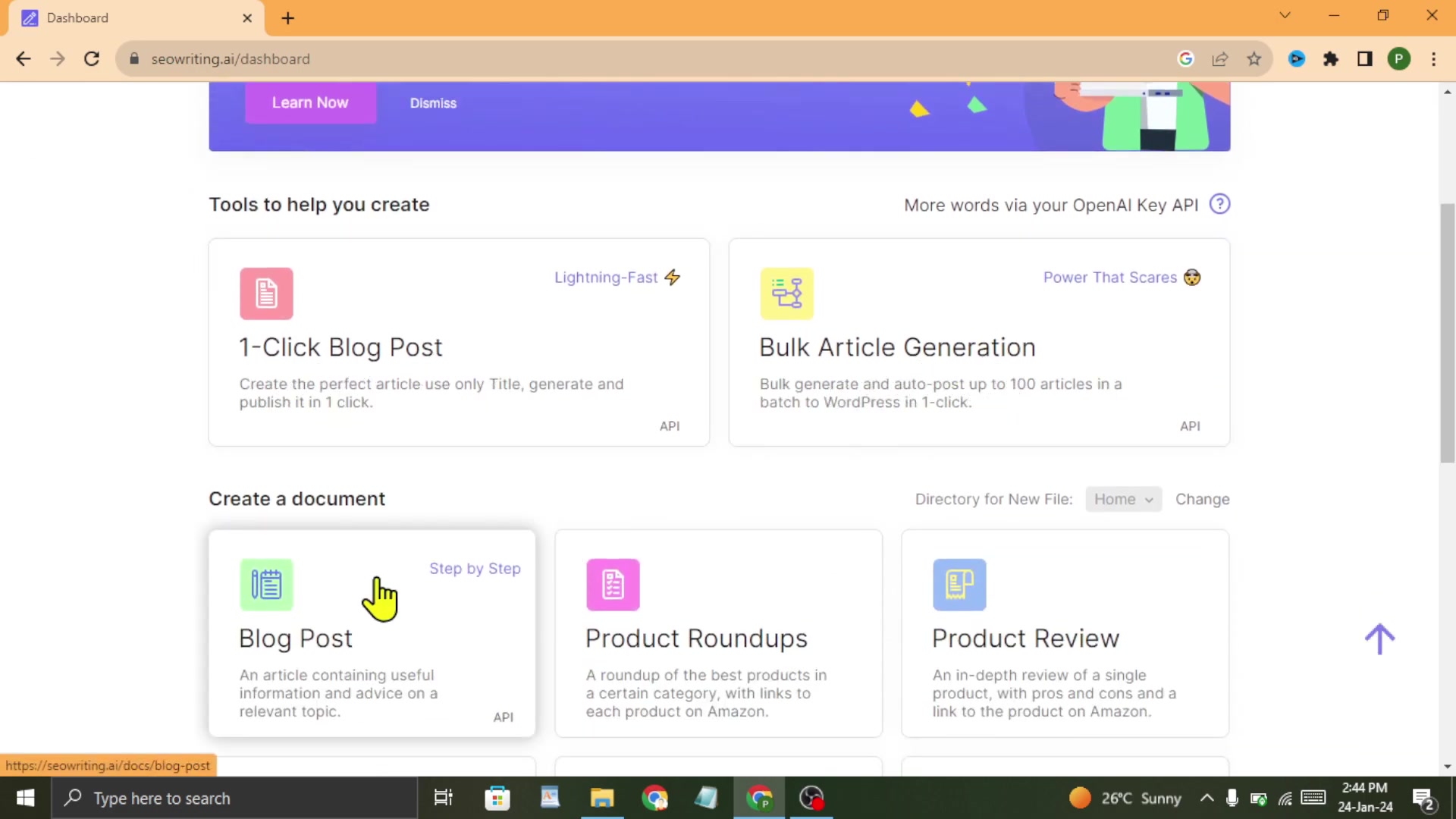
Task: Click the page vertical scrollbar thumb
Action: (x=1447, y=334)
